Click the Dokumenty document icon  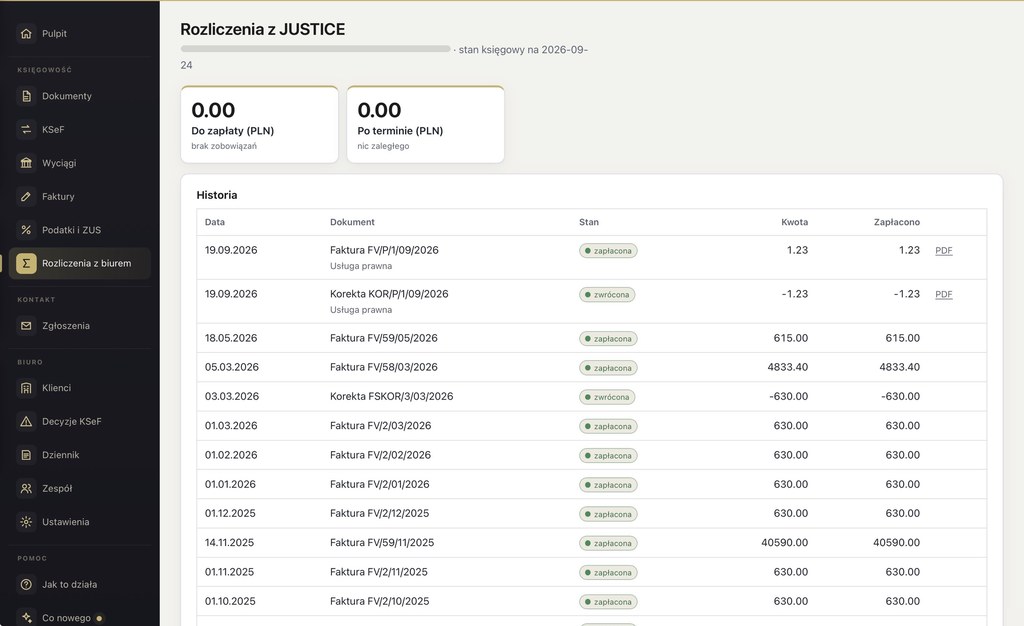[26, 96]
